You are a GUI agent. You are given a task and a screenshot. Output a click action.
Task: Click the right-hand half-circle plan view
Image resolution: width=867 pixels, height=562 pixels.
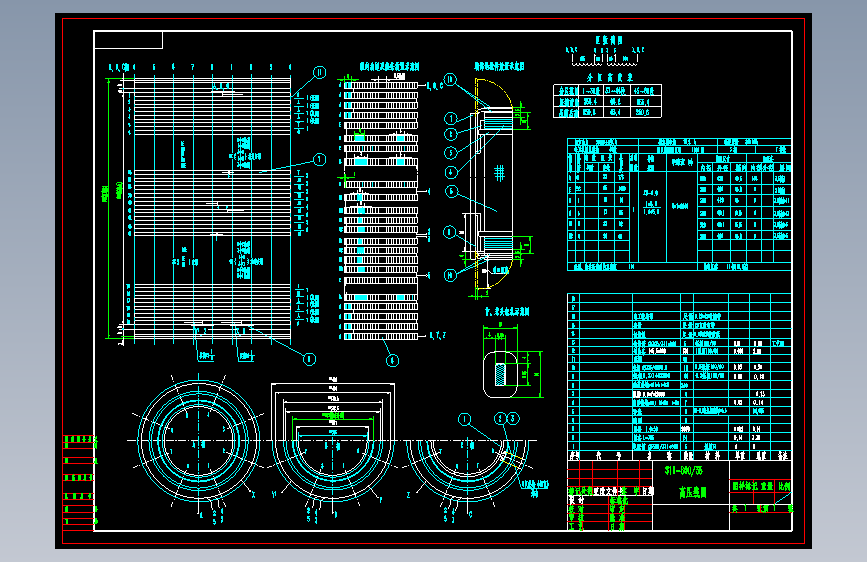(x=468, y=470)
